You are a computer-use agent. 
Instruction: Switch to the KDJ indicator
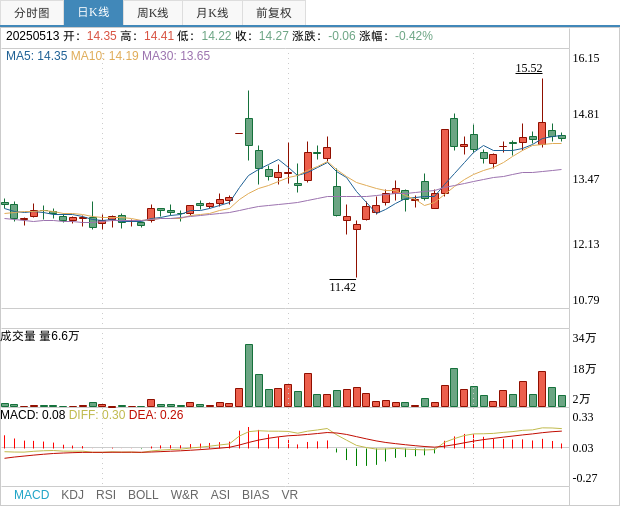click(72, 495)
